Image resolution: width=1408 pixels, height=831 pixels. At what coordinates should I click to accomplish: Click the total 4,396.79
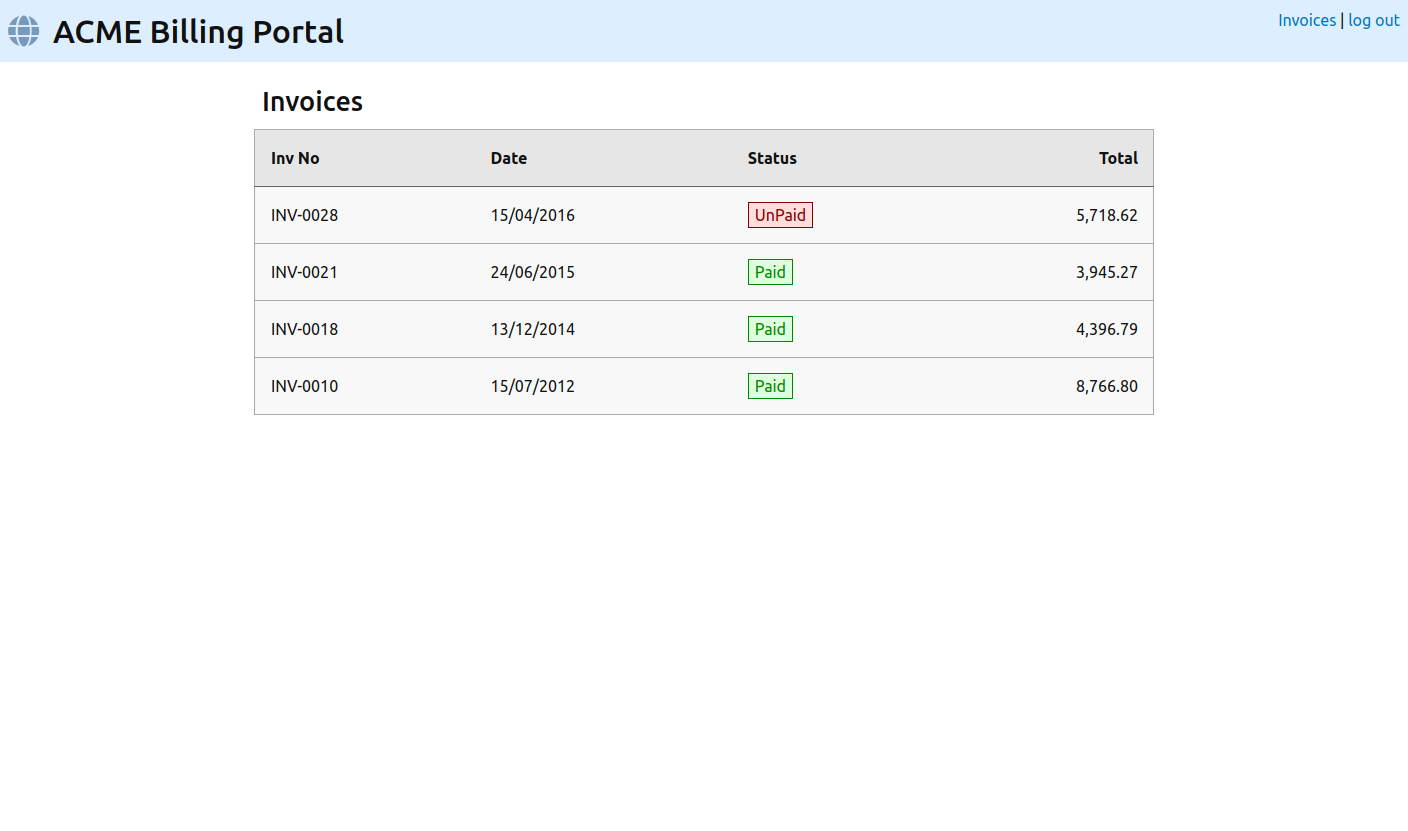(1107, 329)
